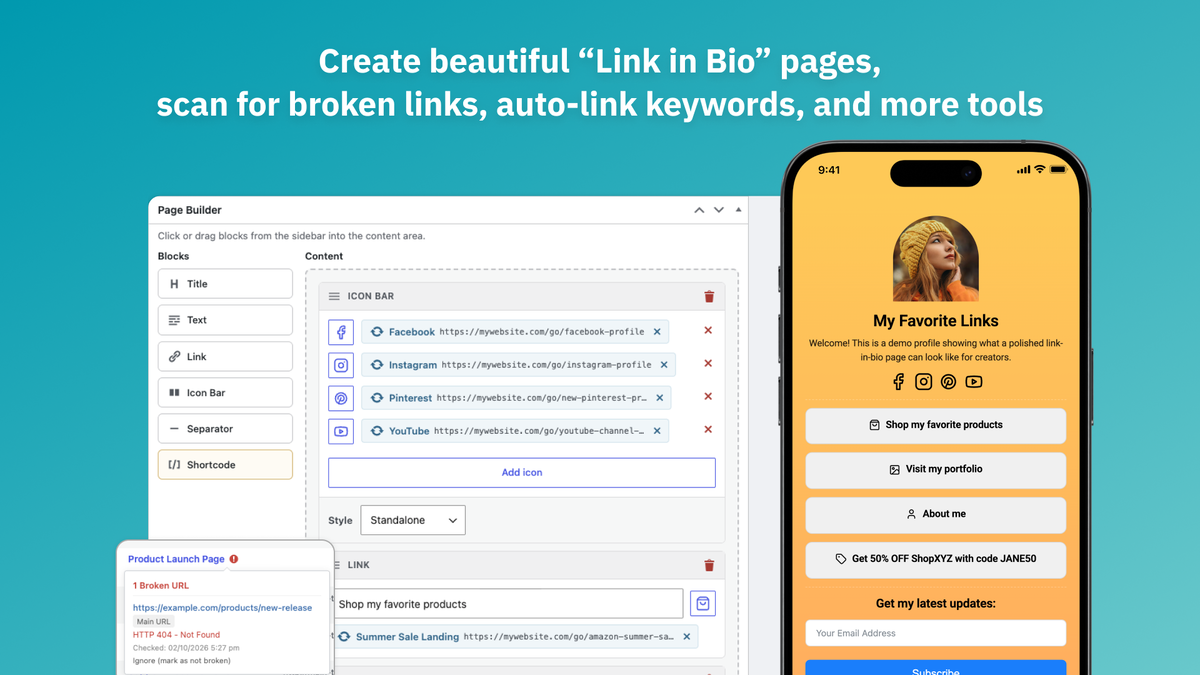
Task: Tap the Pinterest icon in phone preview
Action: click(x=948, y=381)
